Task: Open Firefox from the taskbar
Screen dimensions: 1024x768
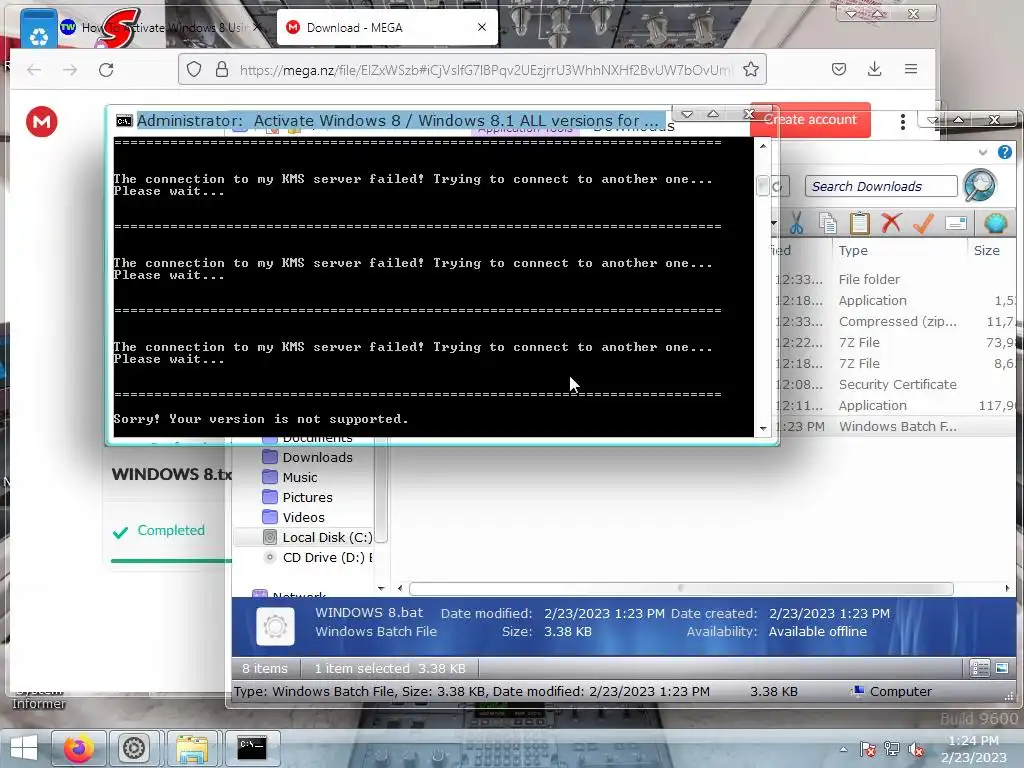Action: [x=78, y=748]
